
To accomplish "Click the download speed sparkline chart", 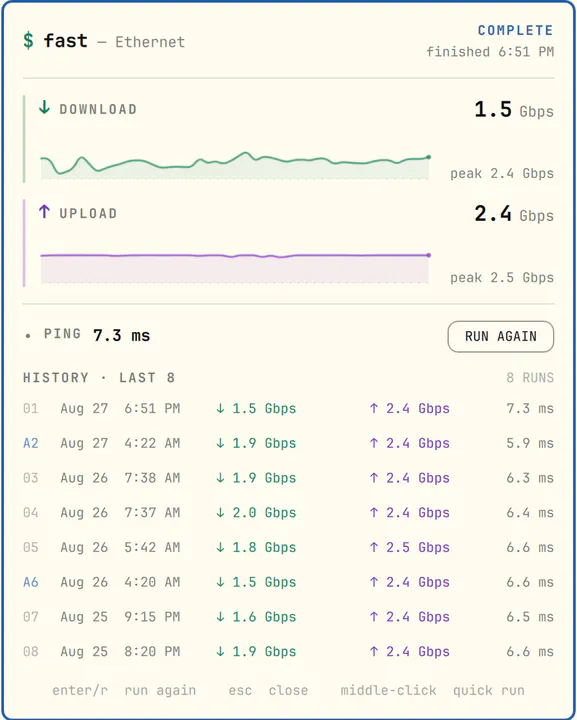I will (x=235, y=165).
